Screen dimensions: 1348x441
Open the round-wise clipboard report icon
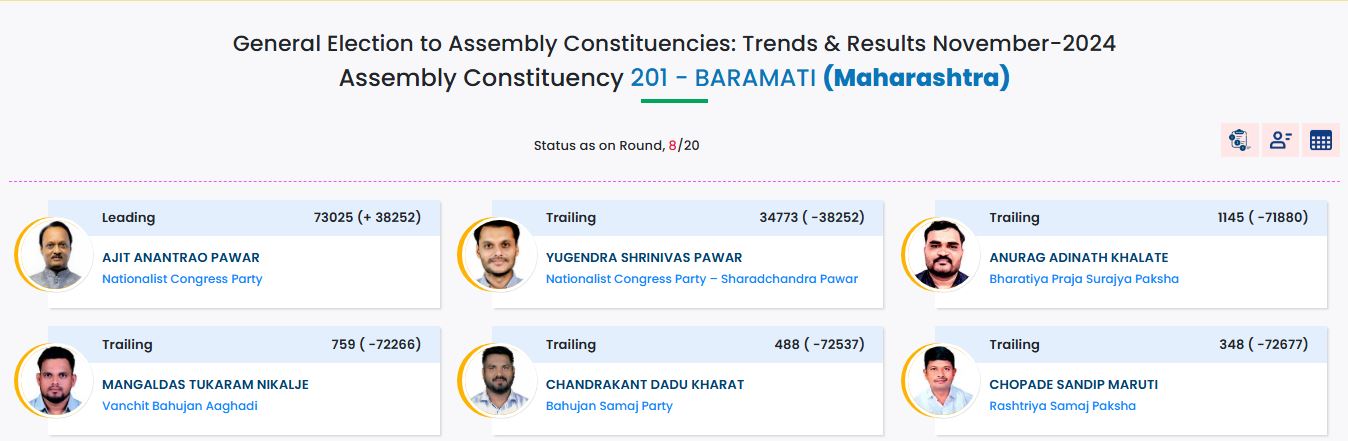tap(1239, 140)
